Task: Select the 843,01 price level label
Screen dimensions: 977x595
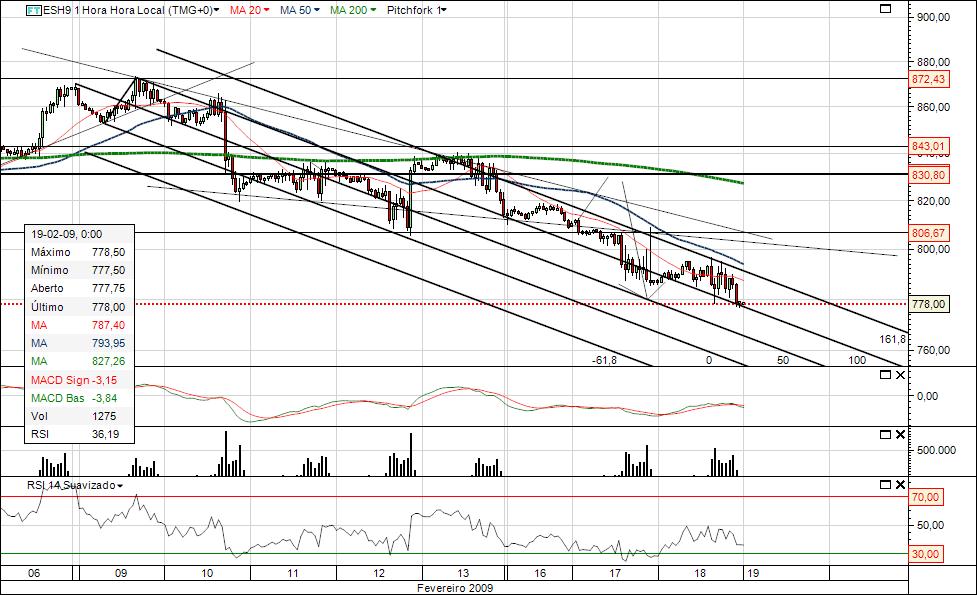Action: (x=928, y=146)
